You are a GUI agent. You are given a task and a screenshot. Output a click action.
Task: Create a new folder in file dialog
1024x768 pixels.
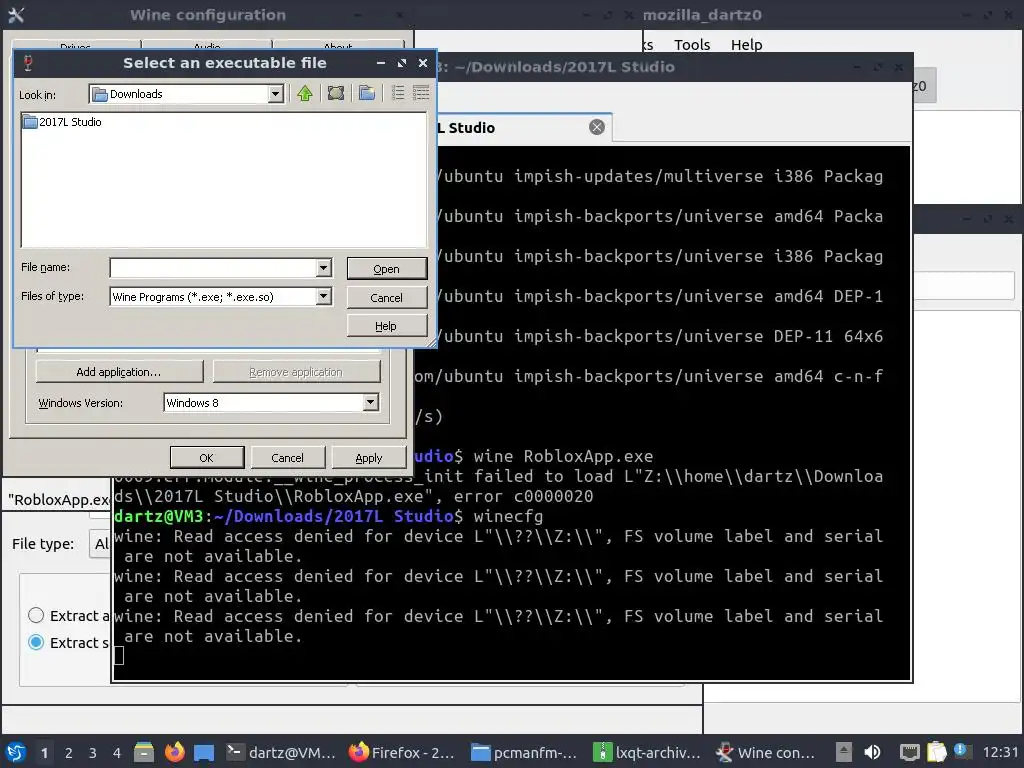point(367,93)
